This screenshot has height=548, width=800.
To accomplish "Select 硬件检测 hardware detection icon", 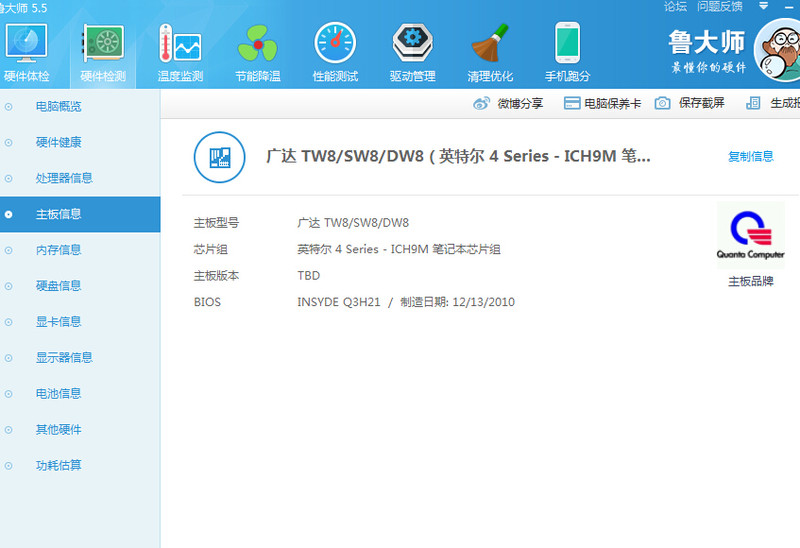I will [103, 43].
